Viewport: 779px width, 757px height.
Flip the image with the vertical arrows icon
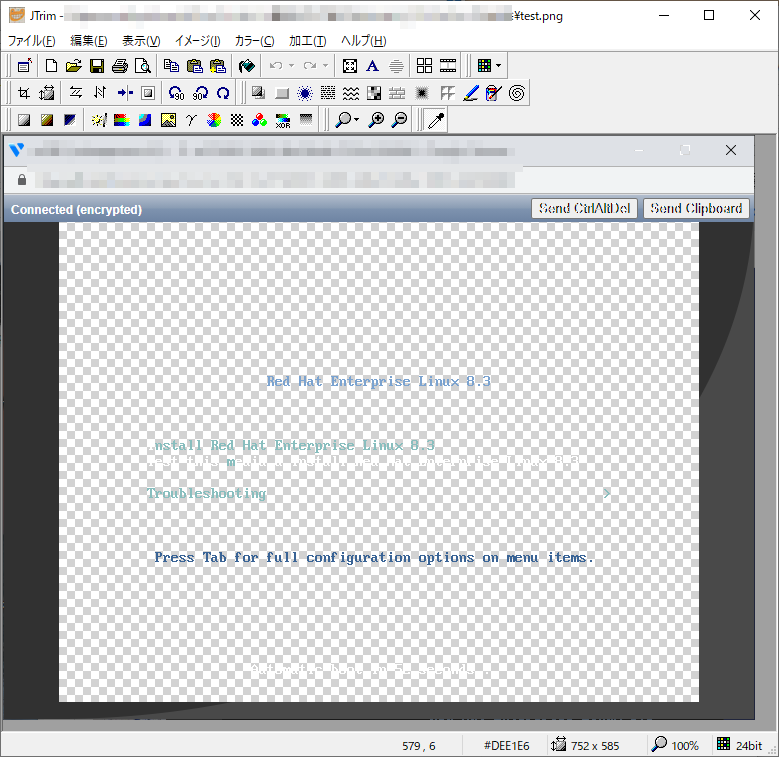(100, 93)
